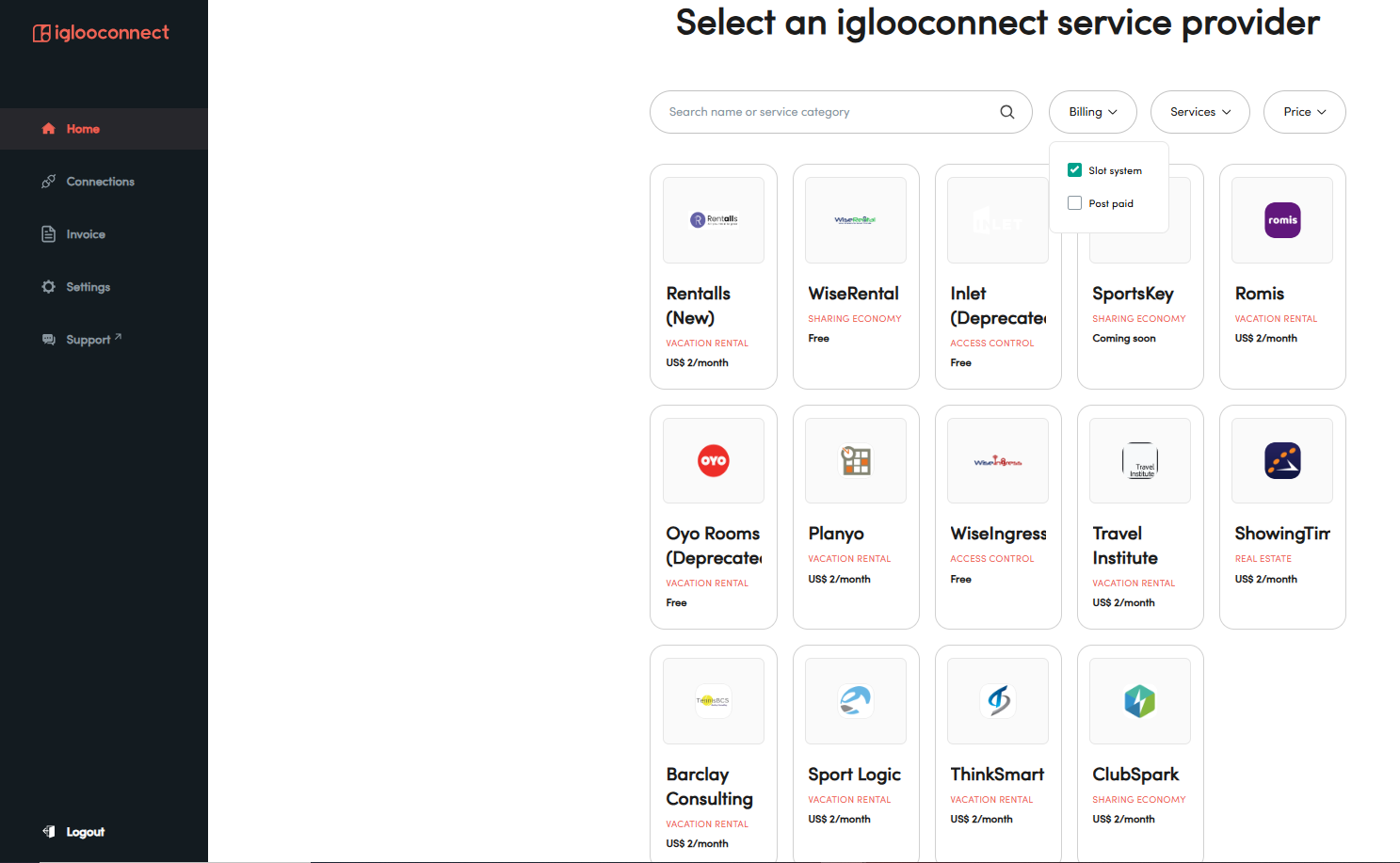The height and width of the screenshot is (863, 1400).
Task: Click the WiseIngress provider name
Action: (x=998, y=534)
